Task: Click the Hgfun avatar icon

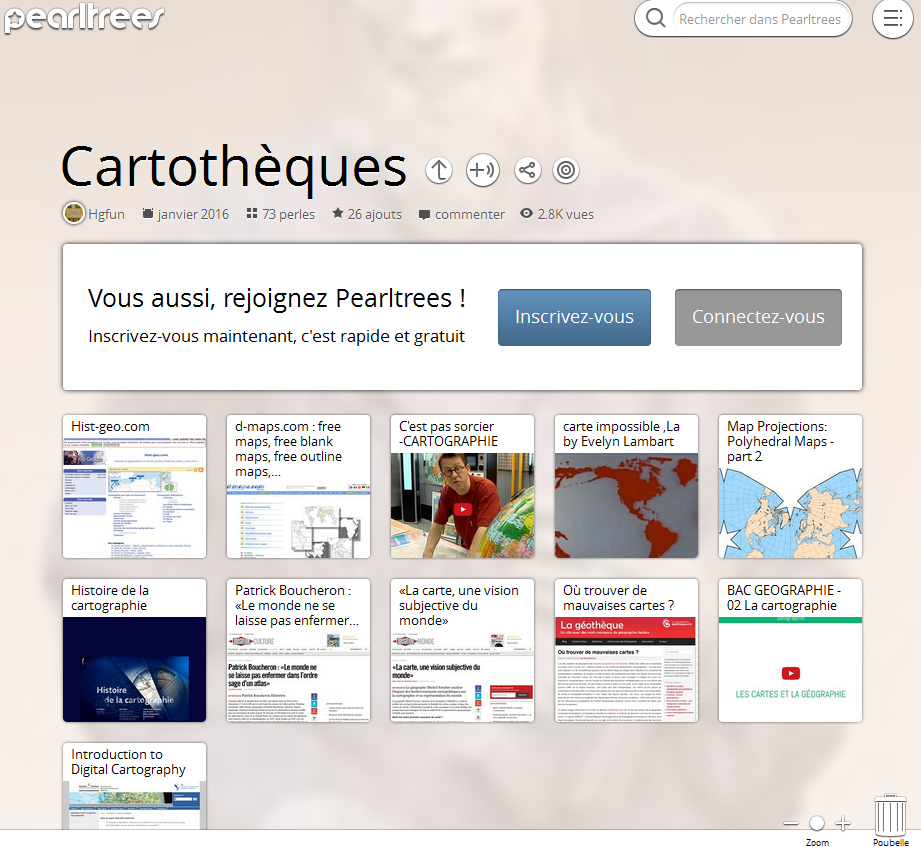Action: tap(74, 213)
